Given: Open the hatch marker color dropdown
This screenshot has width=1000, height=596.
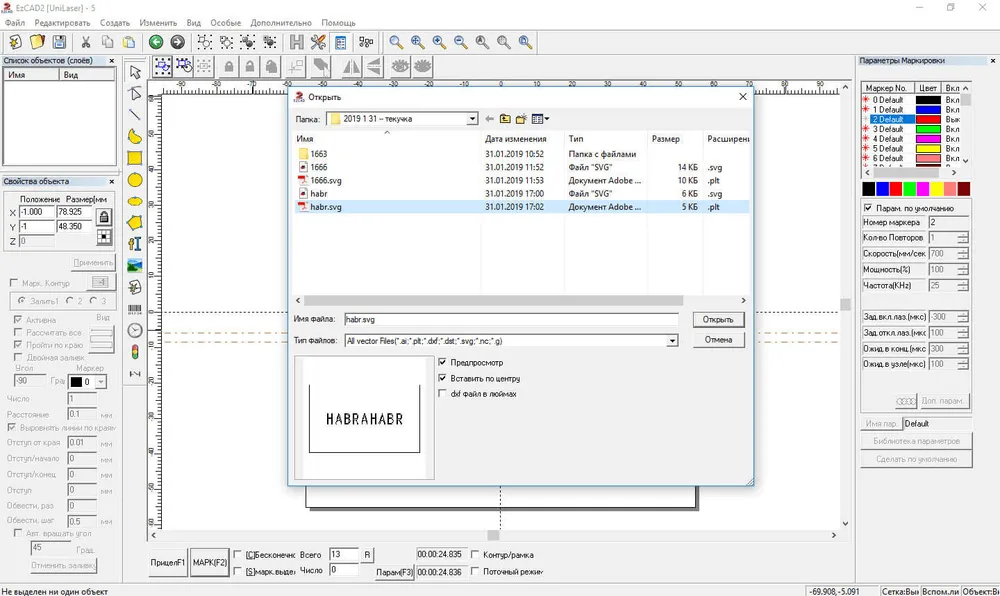Looking at the screenshot, I should [101, 382].
